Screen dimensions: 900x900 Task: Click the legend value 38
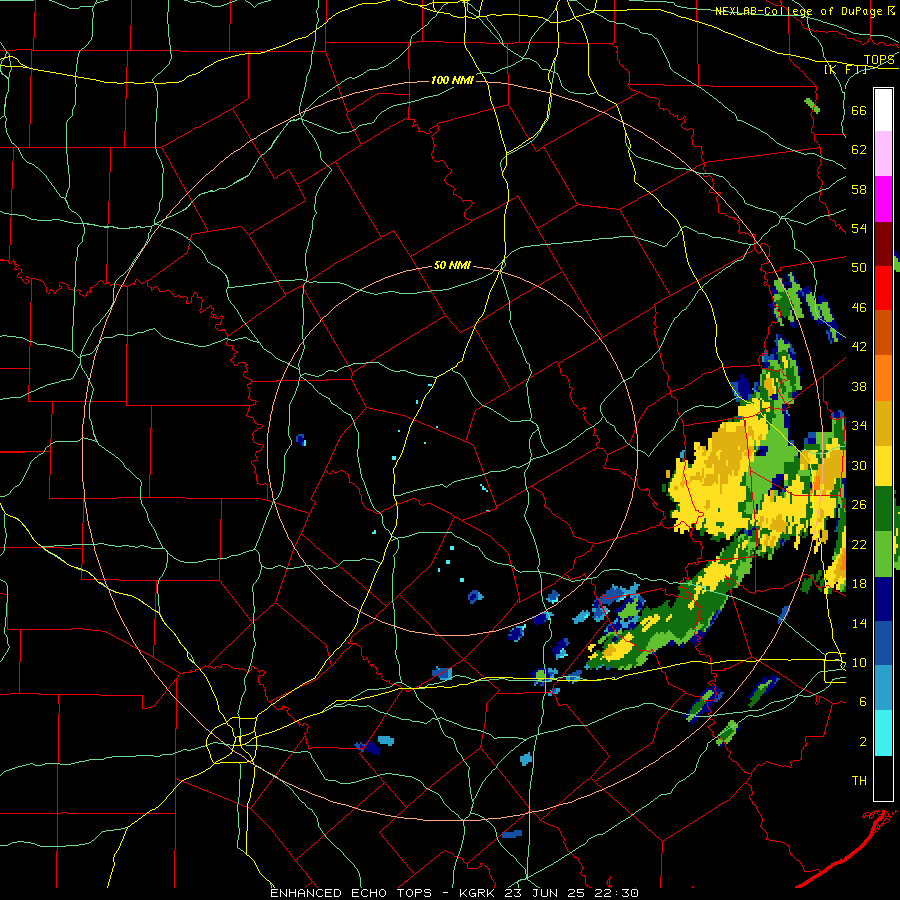coord(859,386)
